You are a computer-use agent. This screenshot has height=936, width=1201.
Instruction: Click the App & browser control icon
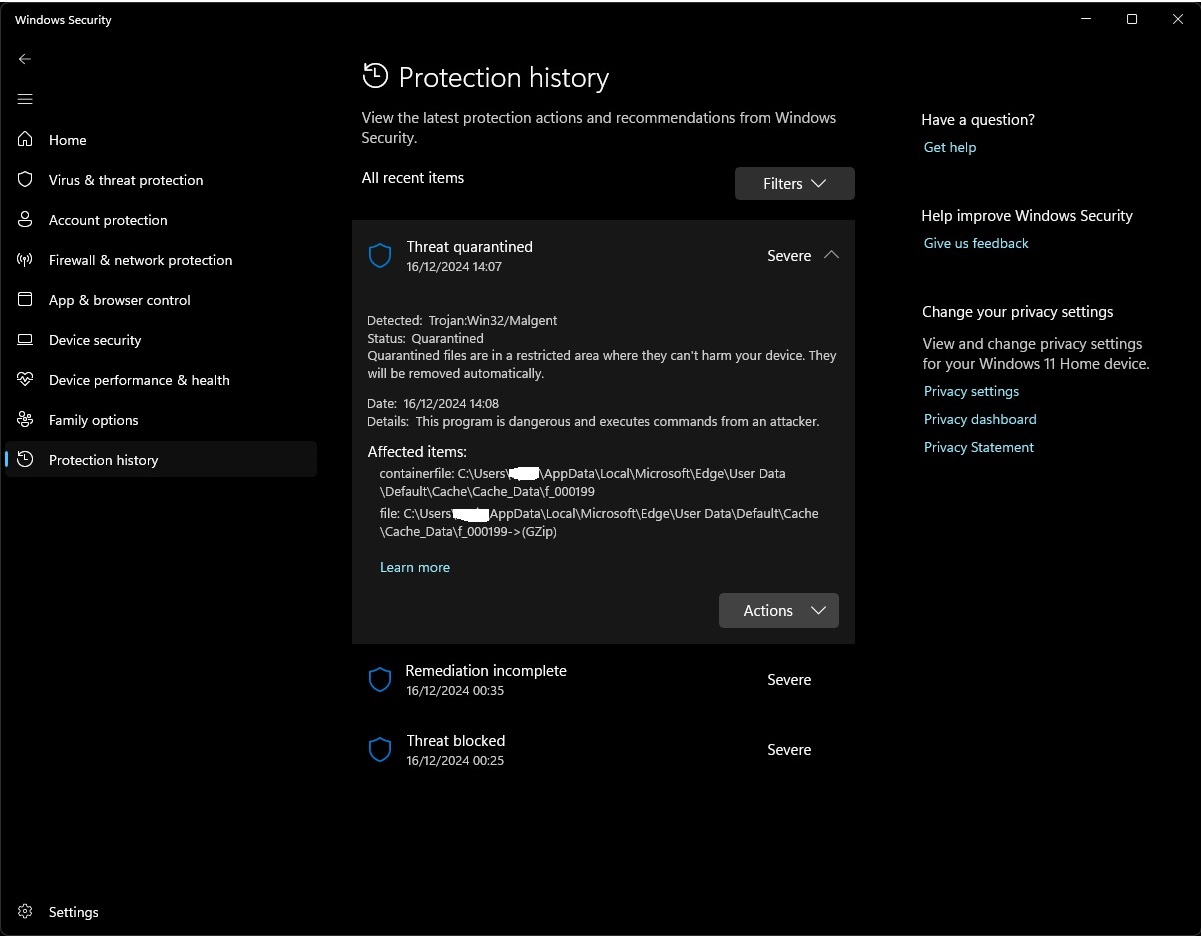25,300
